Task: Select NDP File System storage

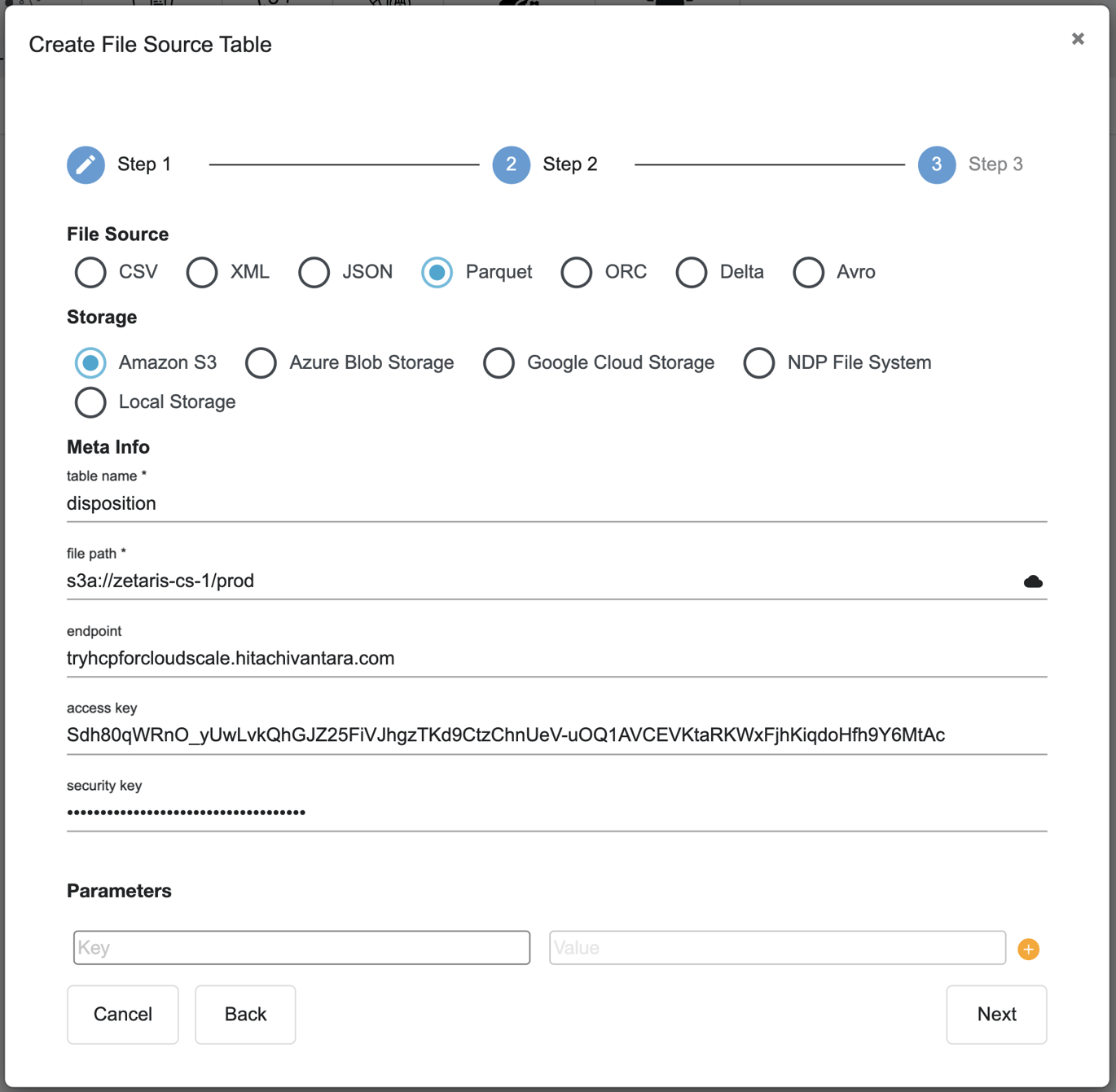Action: 758,362
